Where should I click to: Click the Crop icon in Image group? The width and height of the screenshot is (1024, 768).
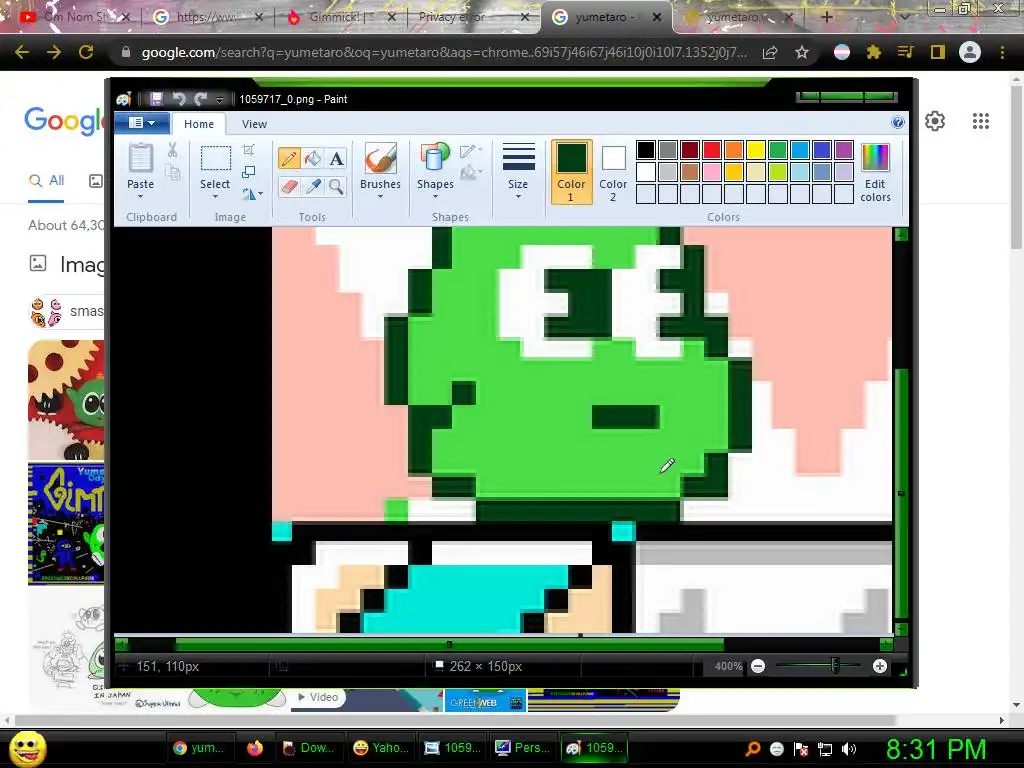[x=249, y=150]
